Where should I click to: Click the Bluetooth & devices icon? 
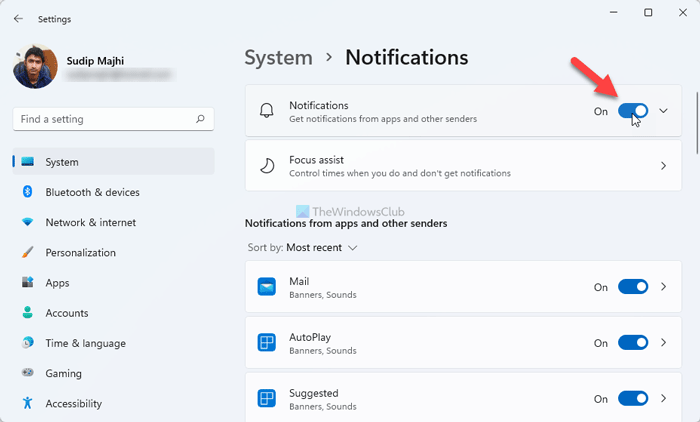27,192
